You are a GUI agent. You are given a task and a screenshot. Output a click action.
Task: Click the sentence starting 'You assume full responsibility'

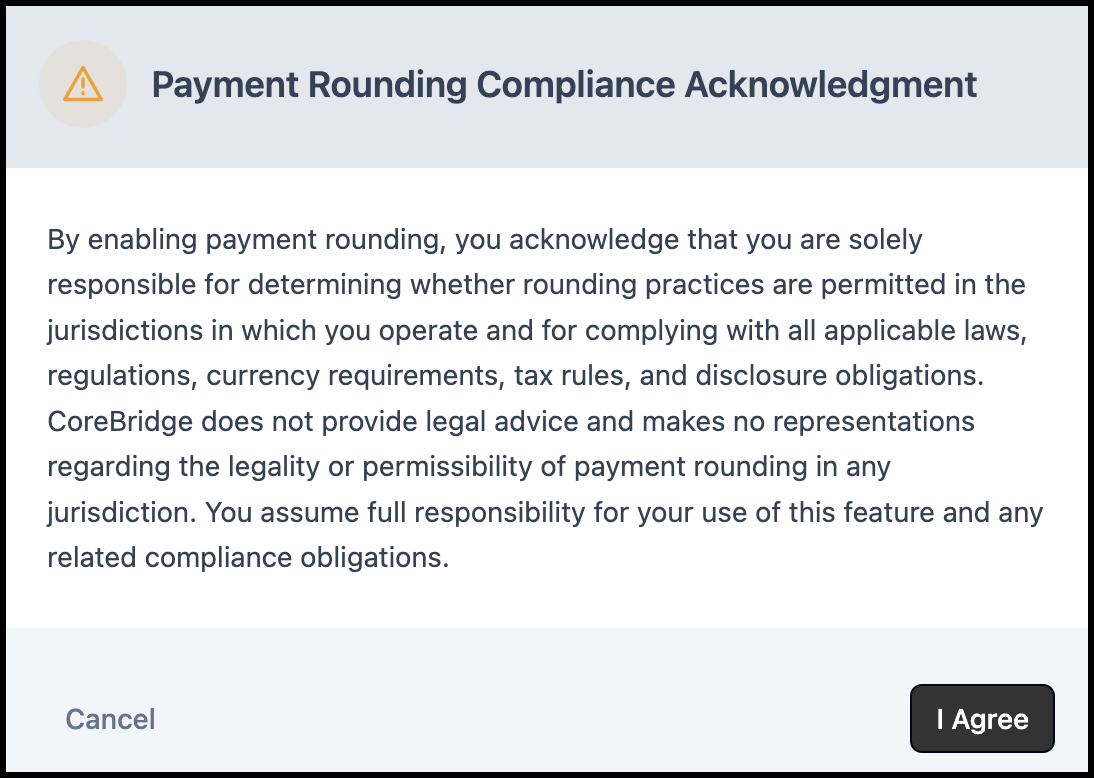point(624,512)
